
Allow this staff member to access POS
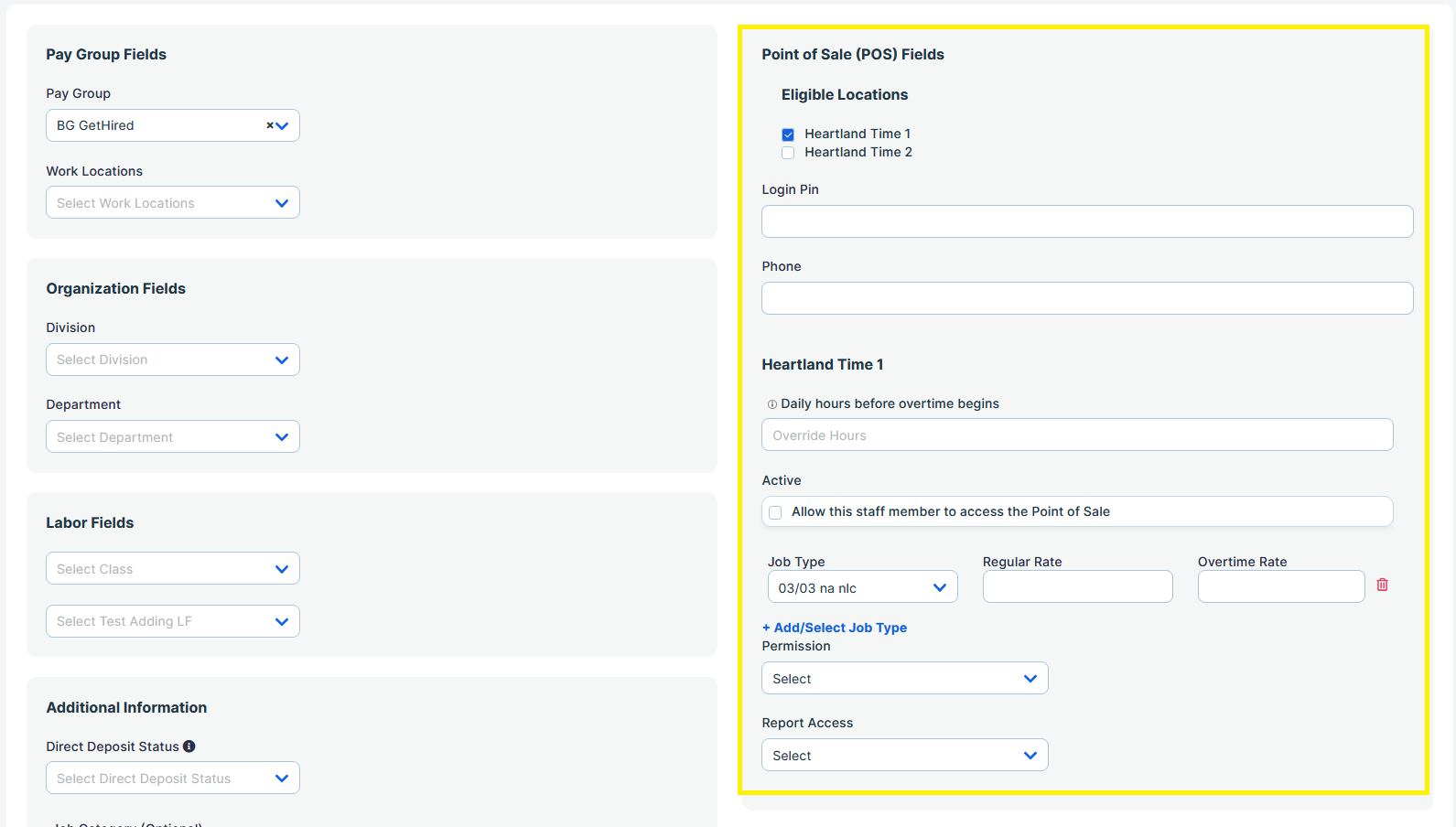point(775,512)
